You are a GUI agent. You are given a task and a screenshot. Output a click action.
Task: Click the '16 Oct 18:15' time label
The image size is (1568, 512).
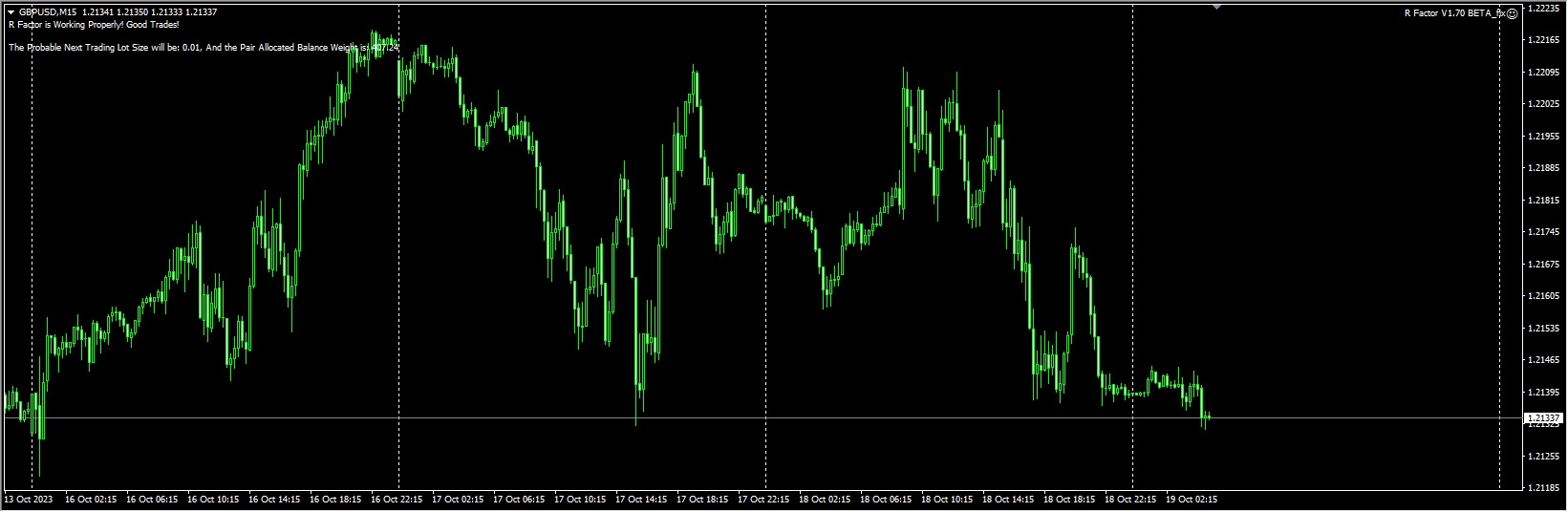pyautogui.click(x=337, y=499)
